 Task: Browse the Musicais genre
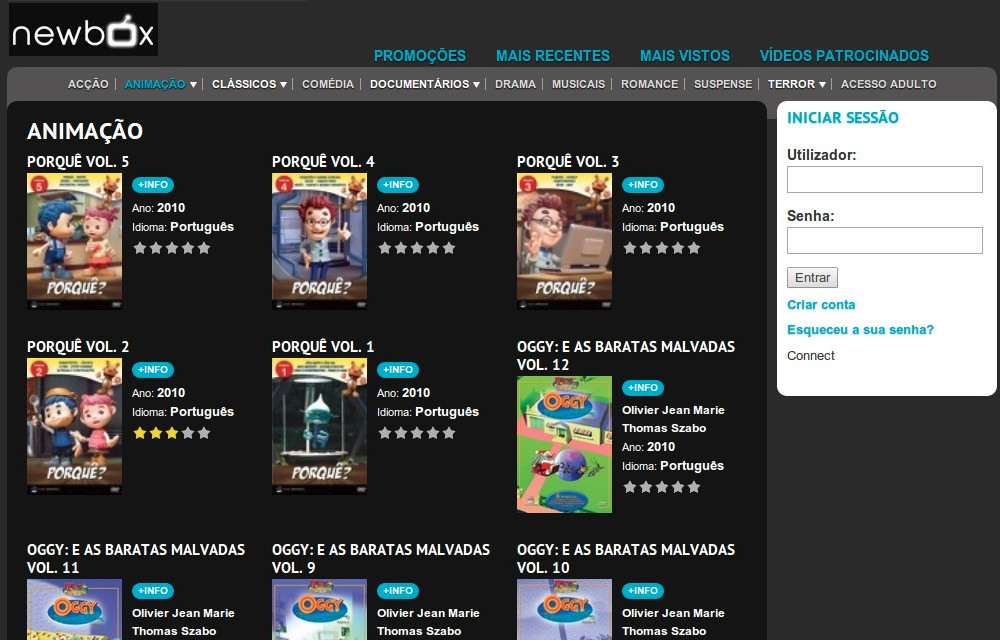click(x=578, y=84)
